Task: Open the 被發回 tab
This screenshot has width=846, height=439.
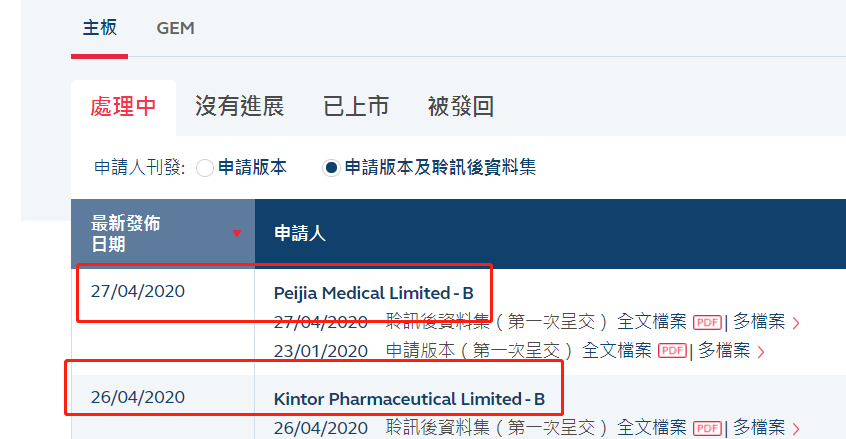Action: (460, 107)
